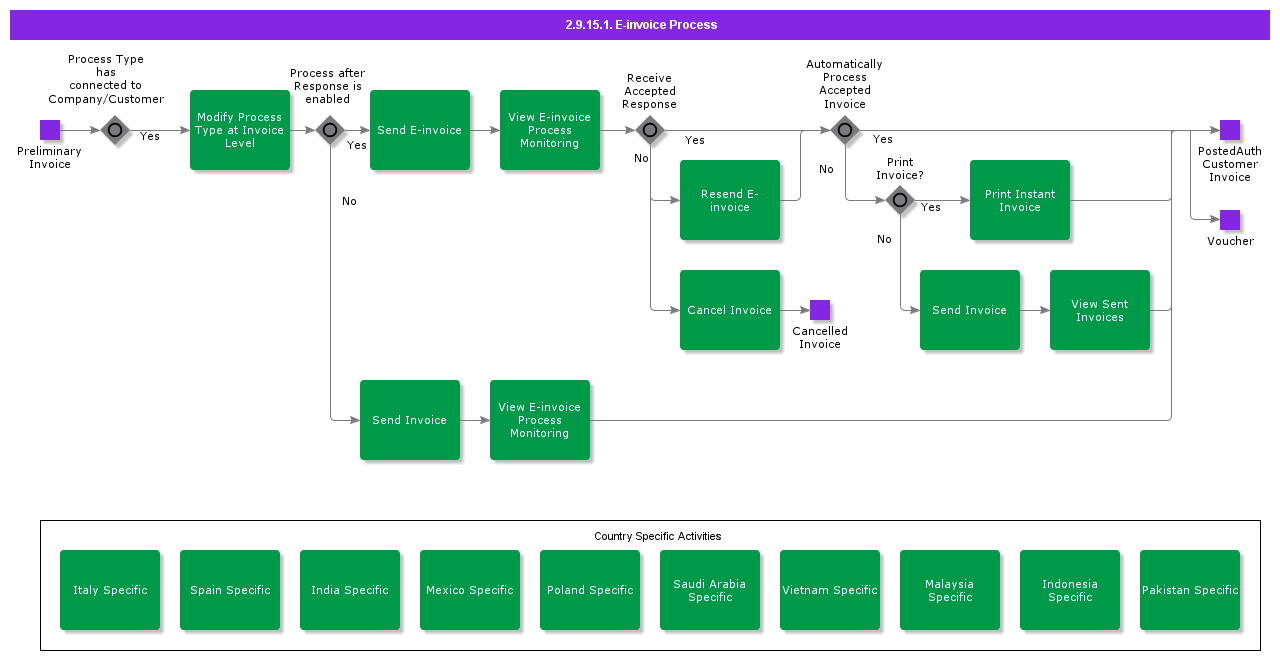The width and height of the screenshot is (1280, 660).
Task: Select the Automatically Process Accepted Invoice gateway
Action: click(845, 130)
